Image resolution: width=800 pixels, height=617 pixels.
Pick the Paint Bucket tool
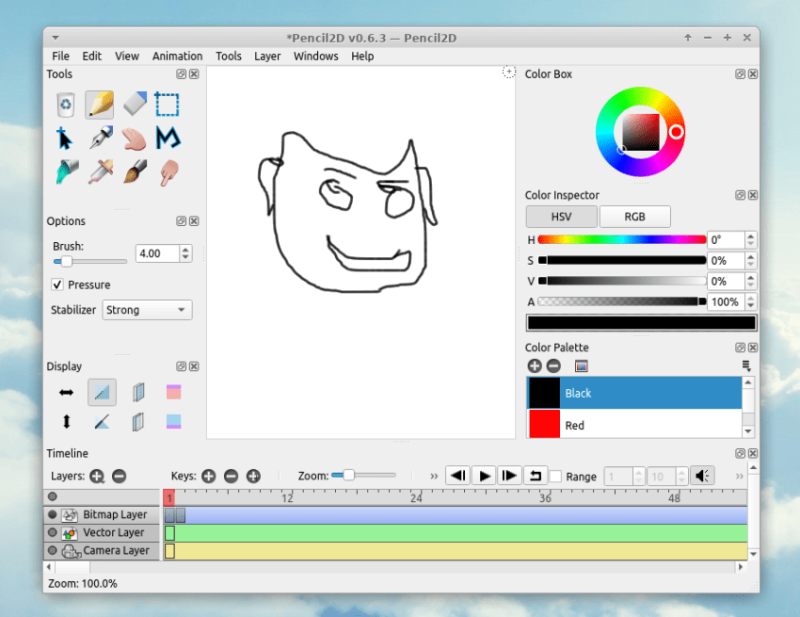[x=62, y=171]
